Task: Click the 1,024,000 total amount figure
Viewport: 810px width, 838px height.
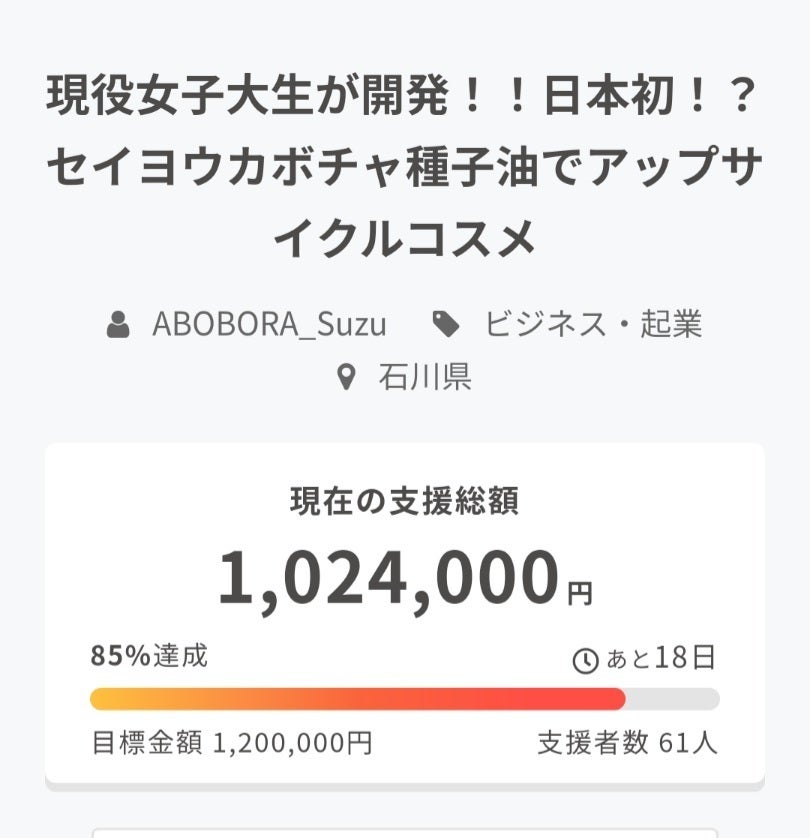Action: [388, 579]
